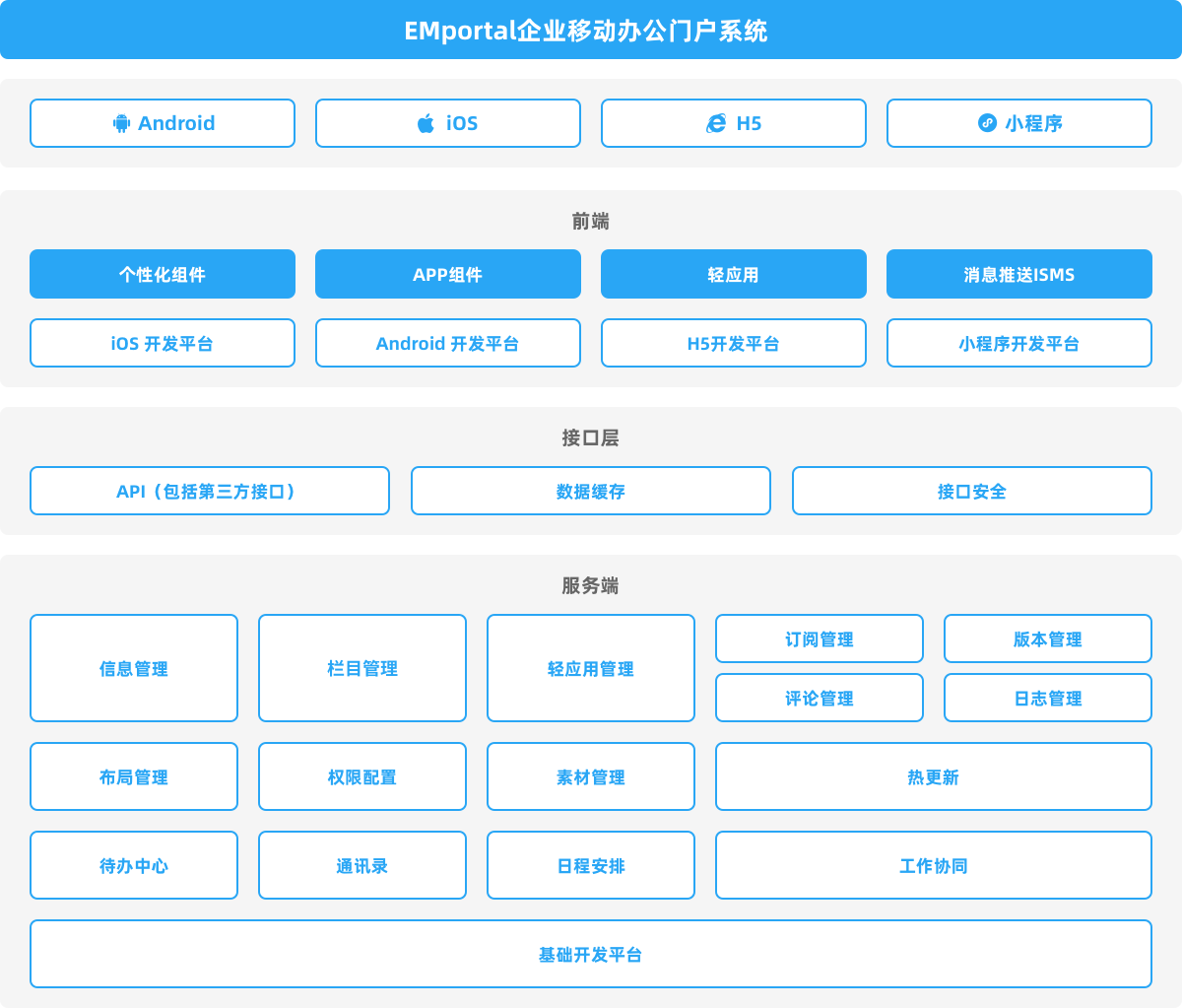The height and width of the screenshot is (1008, 1182).
Task: Open 版本管理 module
Action: click(x=1048, y=638)
